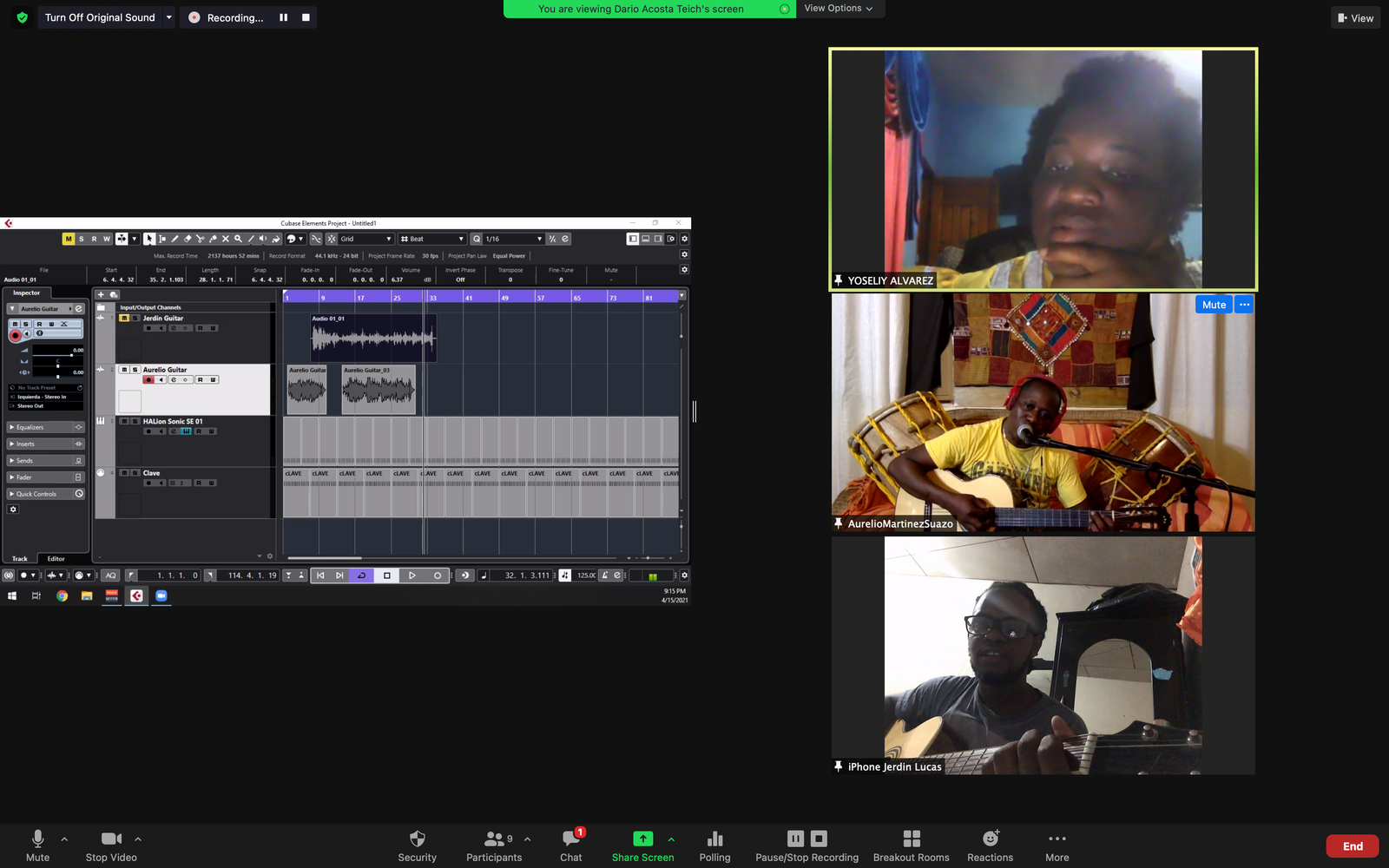
Task: Open Zoom View Options menu
Action: [839, 9]
